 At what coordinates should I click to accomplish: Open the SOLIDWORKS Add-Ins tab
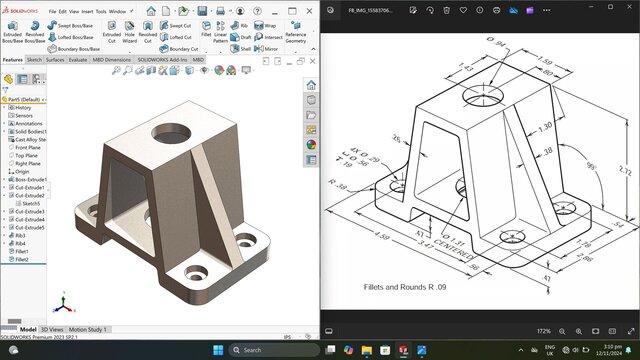click(x=162, y=60)
